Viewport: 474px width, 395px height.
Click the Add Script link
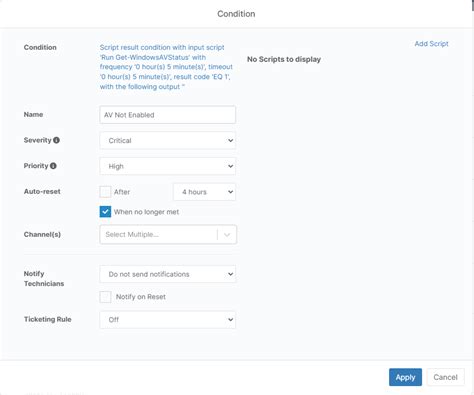[431, 44]
